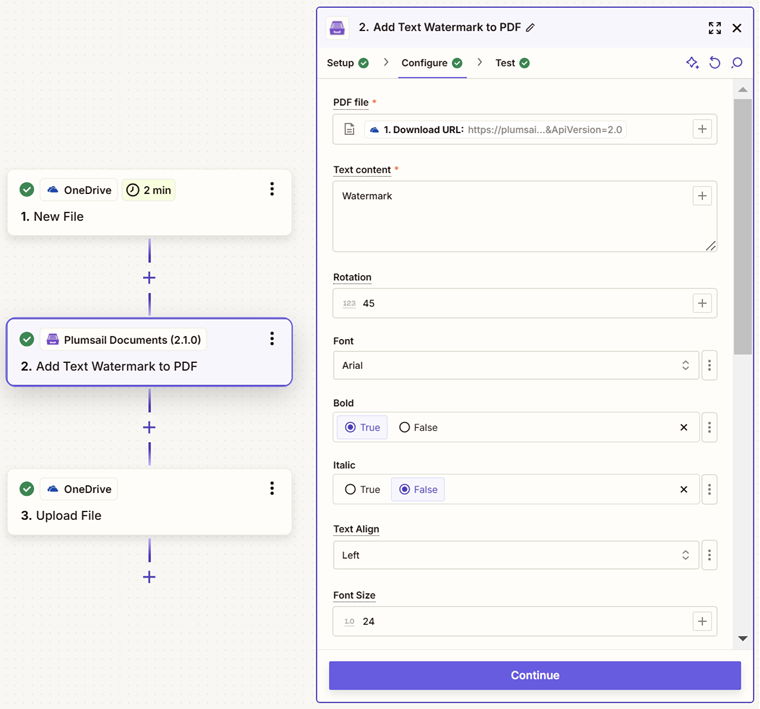
Task: Switch to the Setup tab
Action: [x=348, y=63]
